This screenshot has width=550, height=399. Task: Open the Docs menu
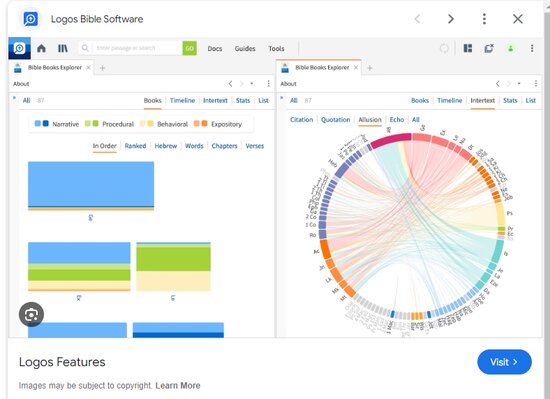click(215, 48)
